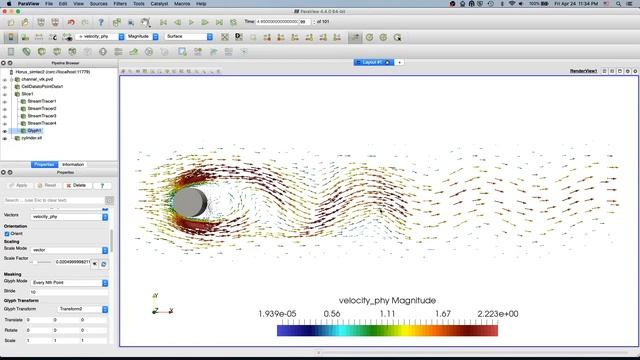Click Rescale to data range icon

[39, 38]
